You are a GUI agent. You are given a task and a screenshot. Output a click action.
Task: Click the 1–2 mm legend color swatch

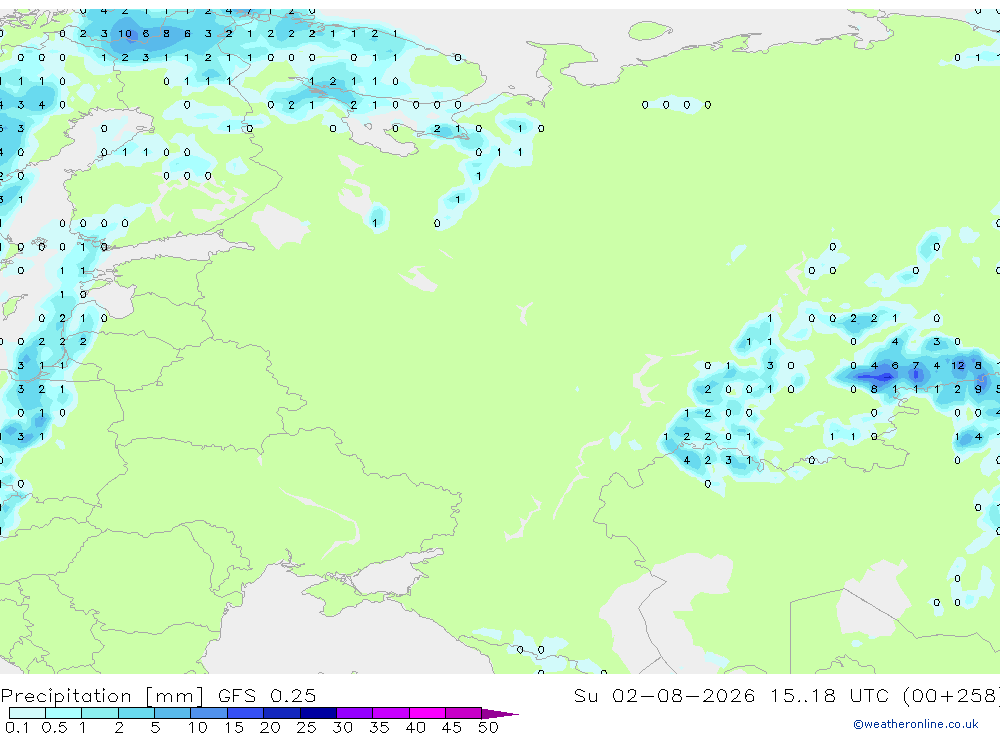coord(100,713)
